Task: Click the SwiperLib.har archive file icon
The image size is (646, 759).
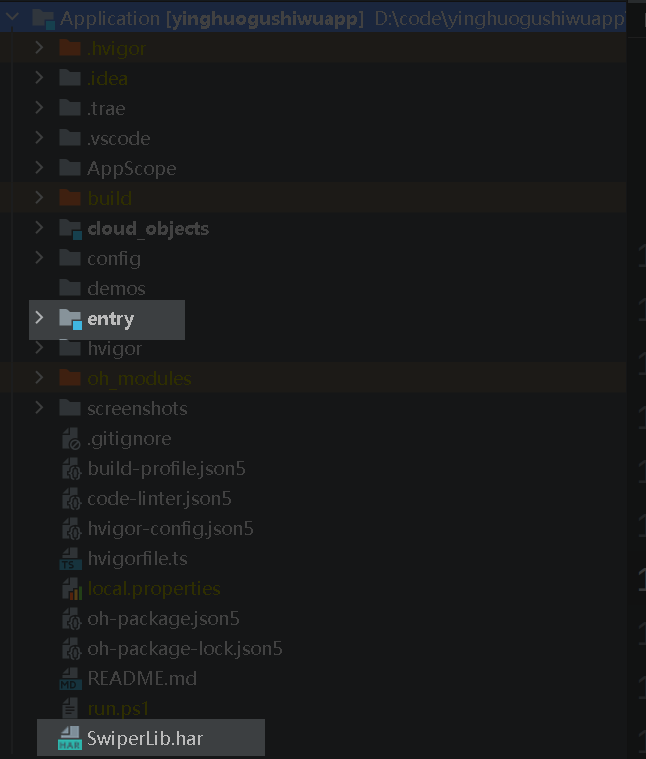Action: coord(69,739)
